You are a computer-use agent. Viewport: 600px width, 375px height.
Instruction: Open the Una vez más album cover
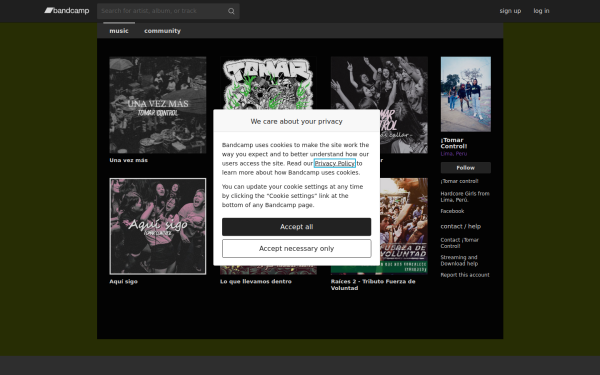pos(158,105)
